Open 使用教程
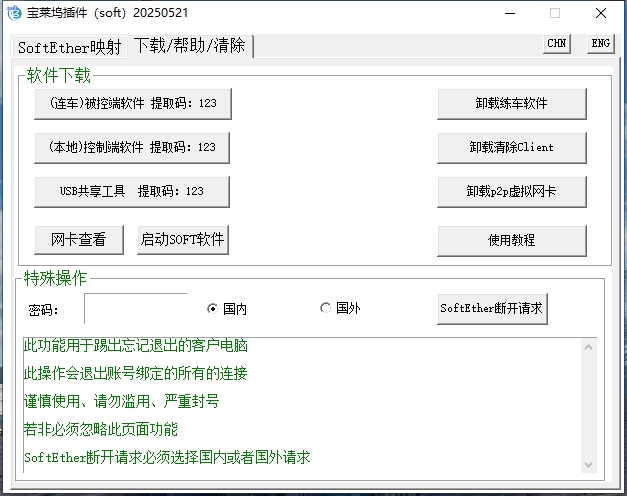The width and height of the screenshot is (627, 496). point(511,240)
